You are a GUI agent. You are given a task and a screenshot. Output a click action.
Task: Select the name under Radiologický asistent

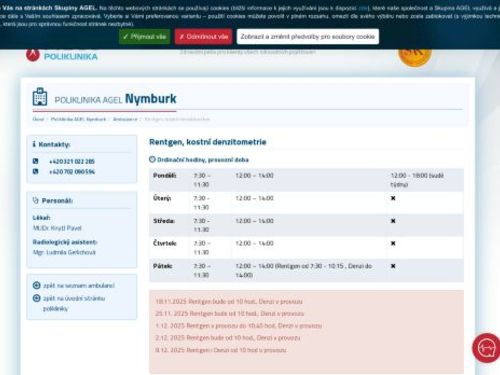[x=64, y=252]
